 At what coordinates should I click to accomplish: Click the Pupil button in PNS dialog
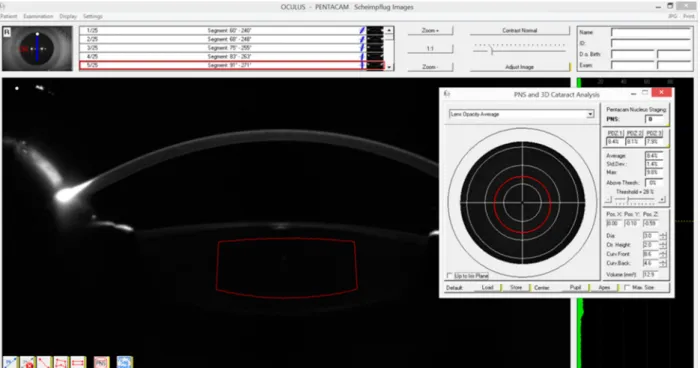pyautogui.click(x=575, y=288)
